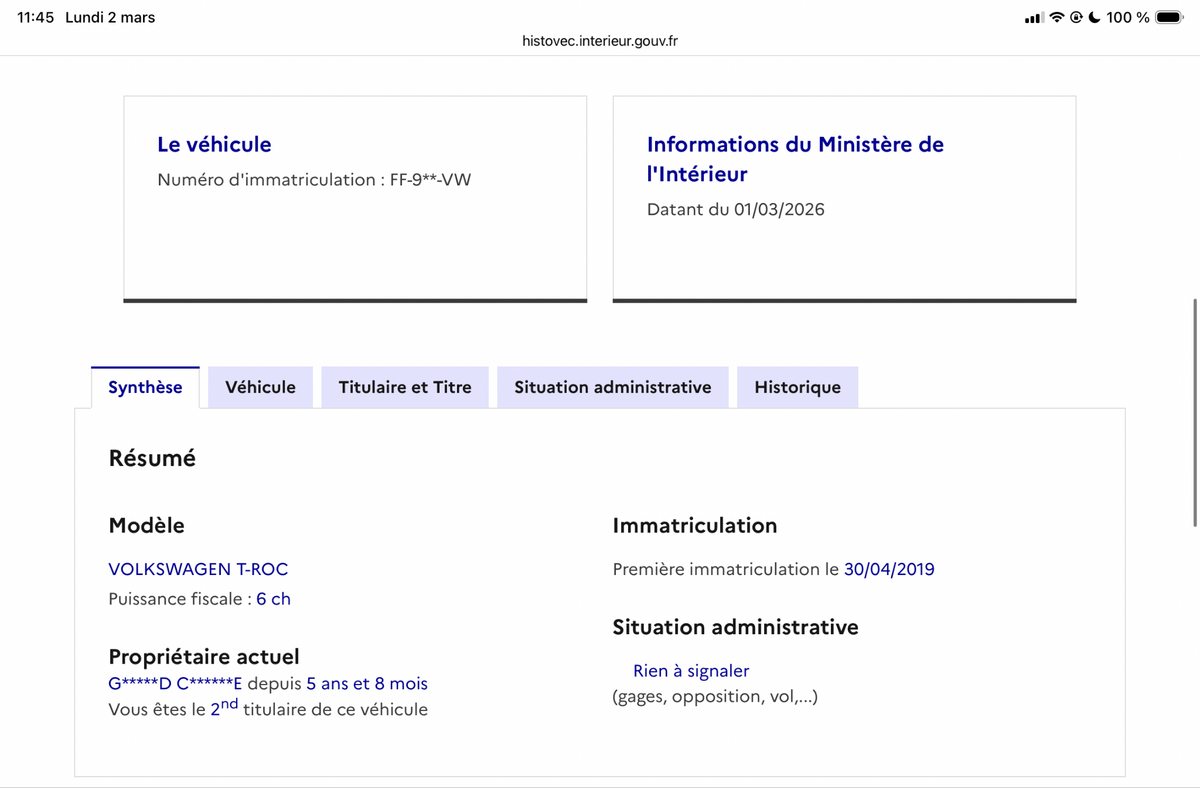This screenshot has height=788, width=1200.
Task: Select the Synthèse tab
Action: coord(145,387)
